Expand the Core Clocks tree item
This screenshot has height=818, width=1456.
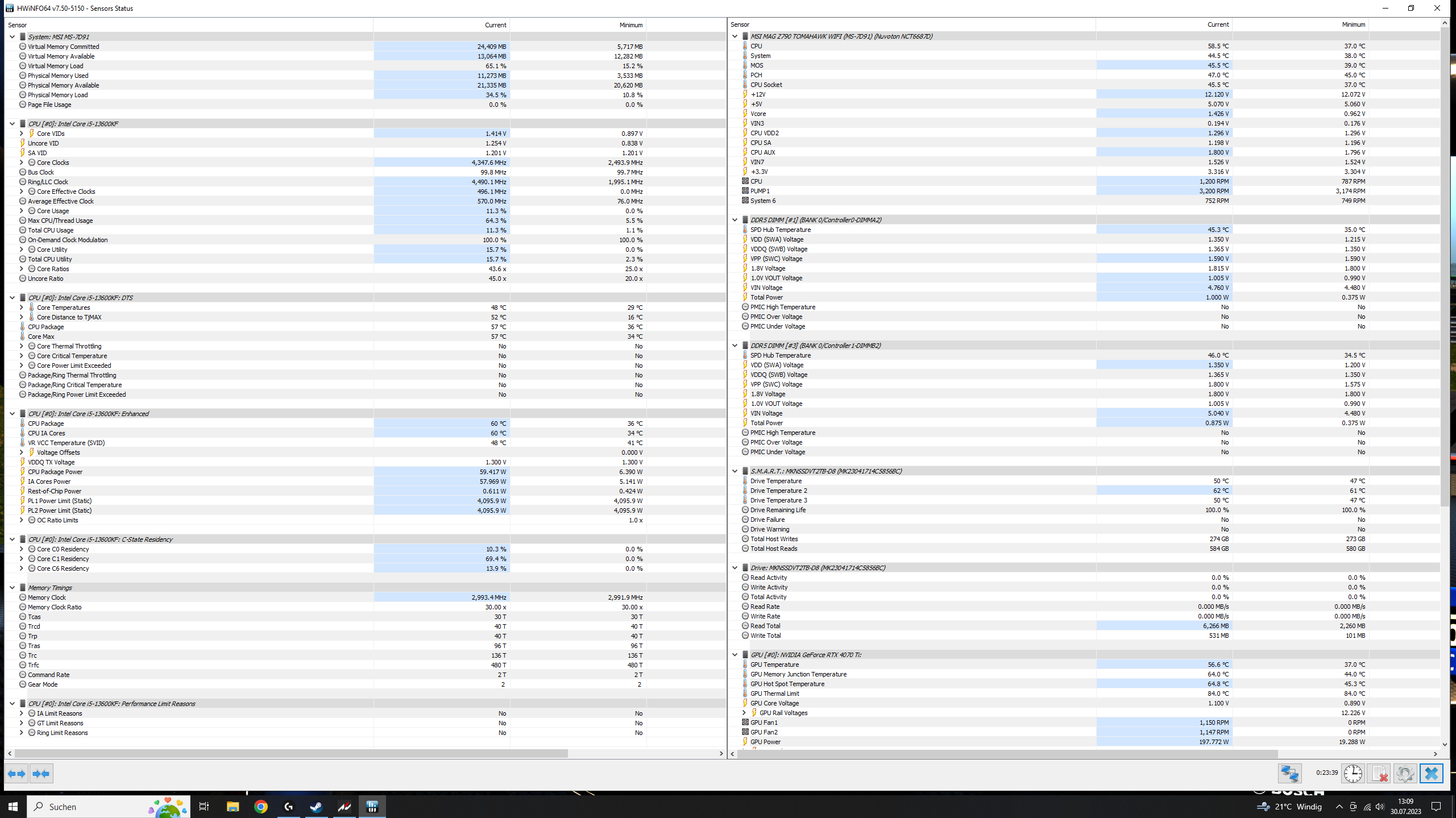(x=22, y=163)
